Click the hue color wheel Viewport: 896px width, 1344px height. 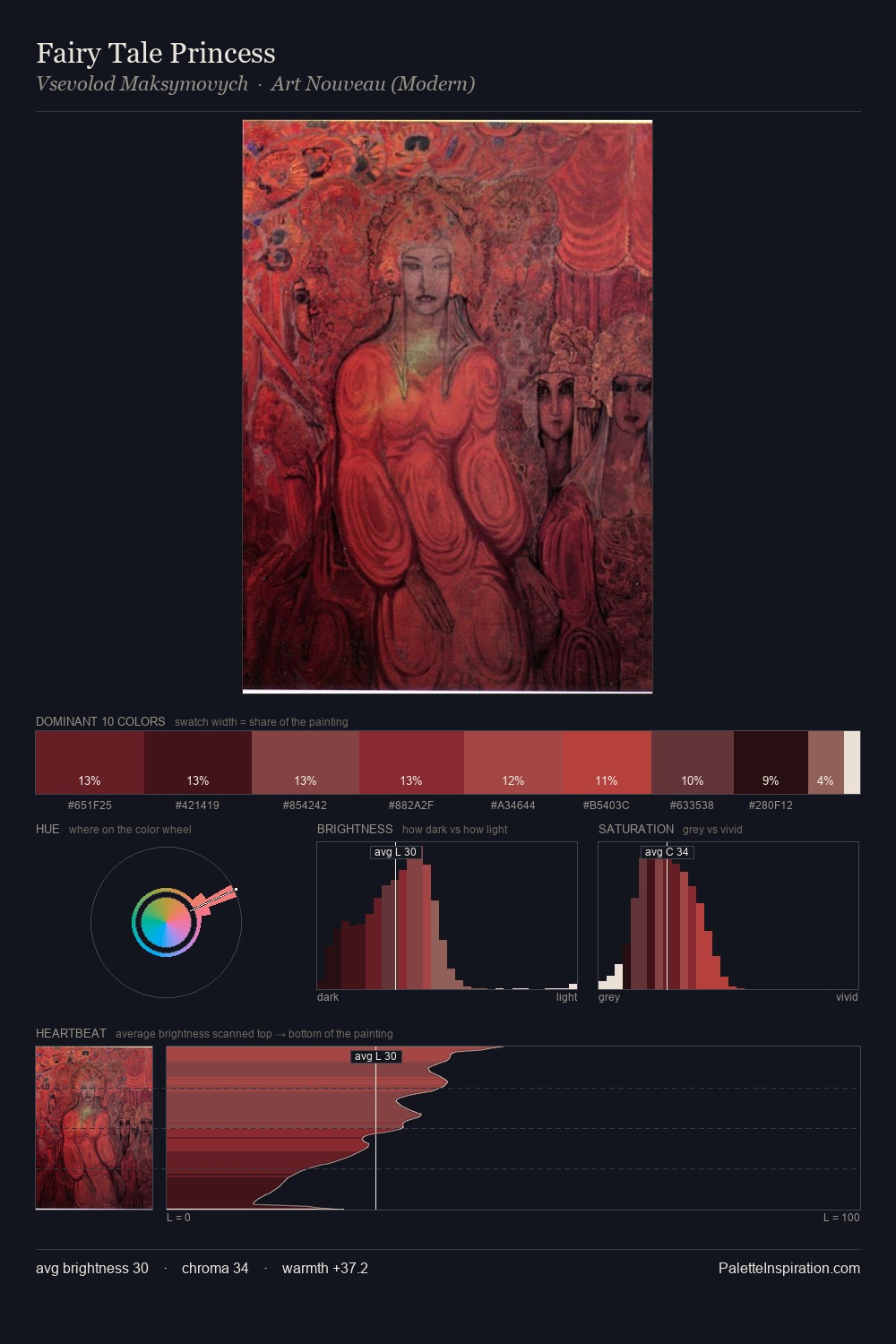coord(166,922)
